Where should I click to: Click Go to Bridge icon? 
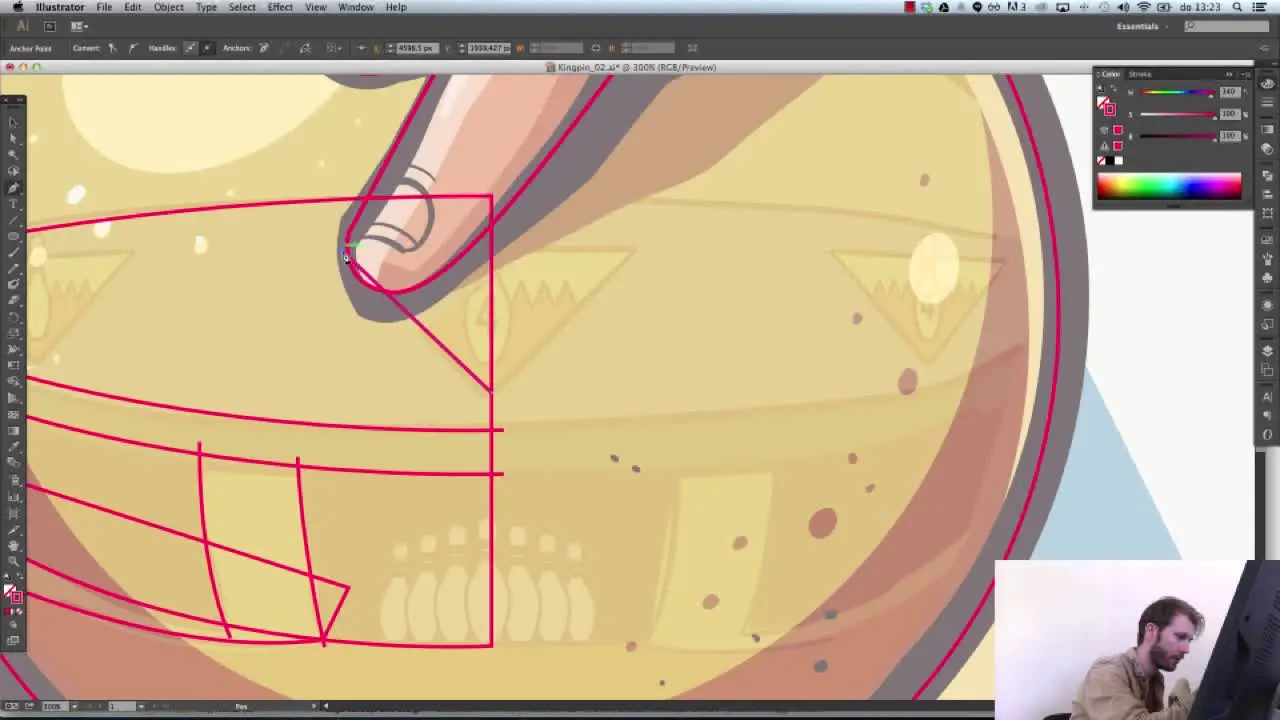pos(50,26)
